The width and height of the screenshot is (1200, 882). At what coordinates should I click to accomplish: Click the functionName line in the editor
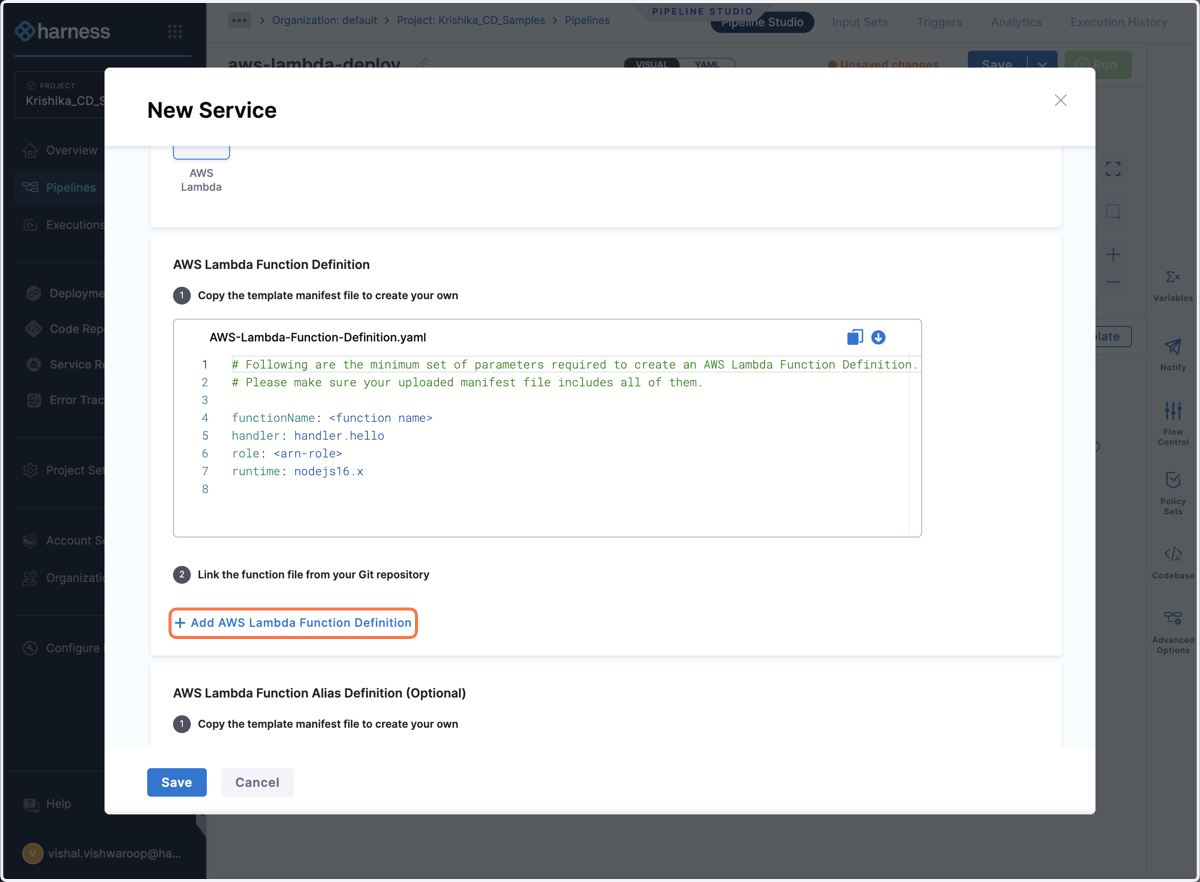click(x=332, y=418)
